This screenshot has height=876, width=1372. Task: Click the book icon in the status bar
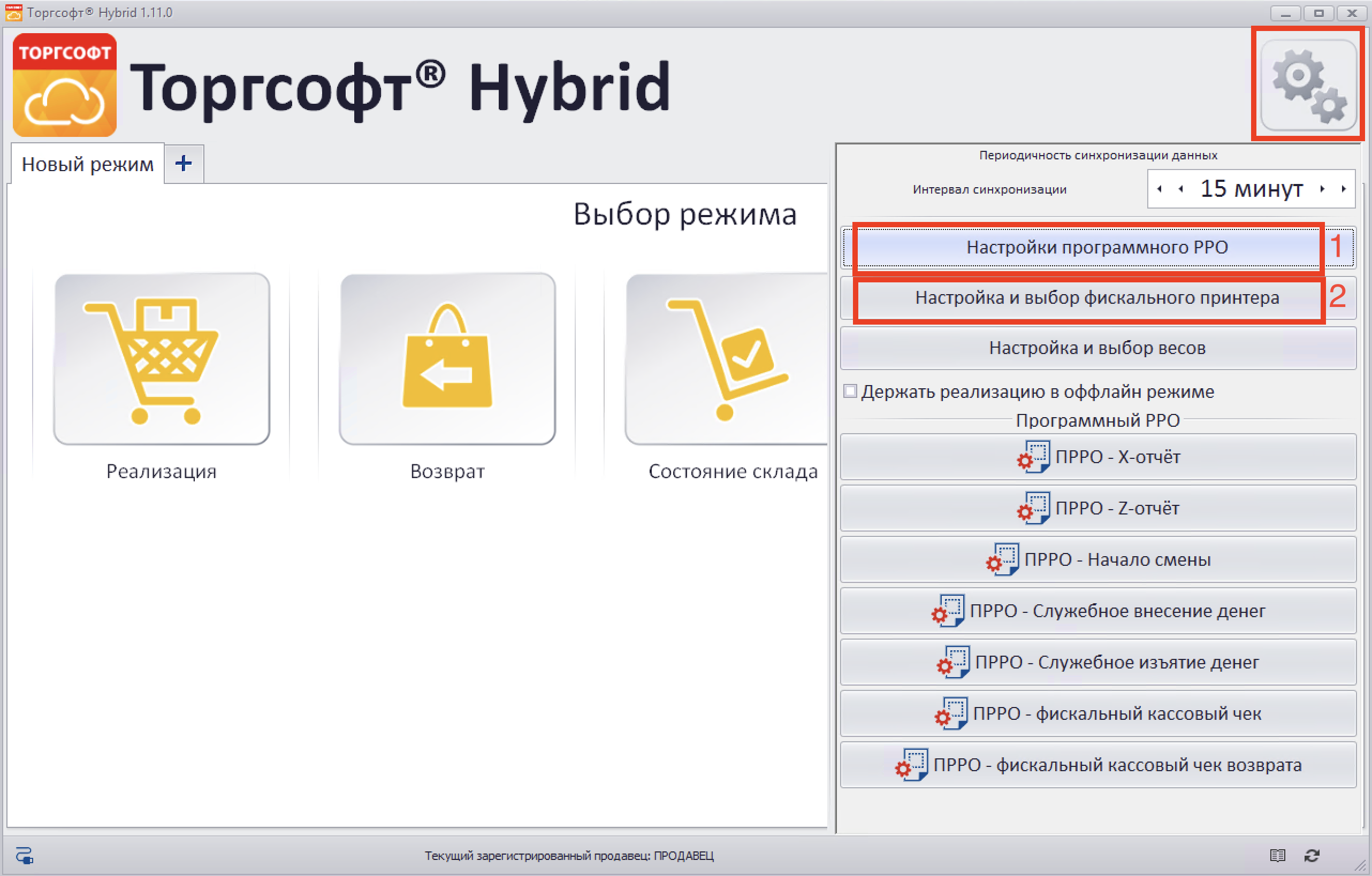click(1277, 855)
